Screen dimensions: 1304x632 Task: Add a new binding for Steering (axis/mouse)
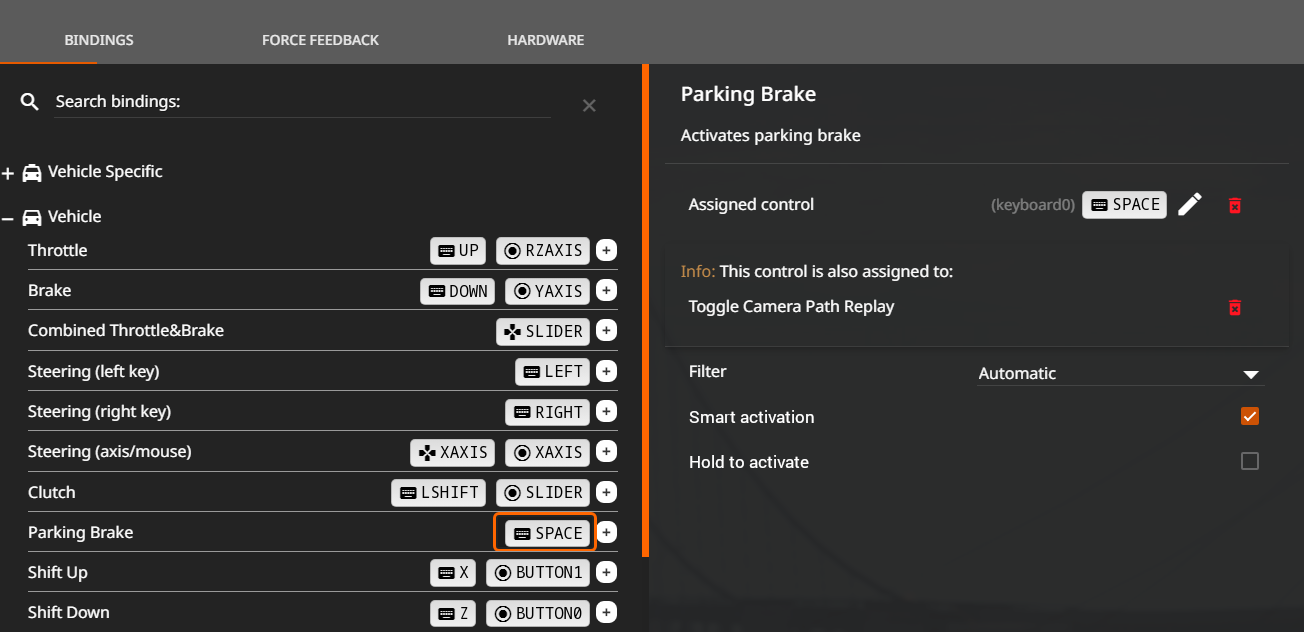(x=606, y=451)
